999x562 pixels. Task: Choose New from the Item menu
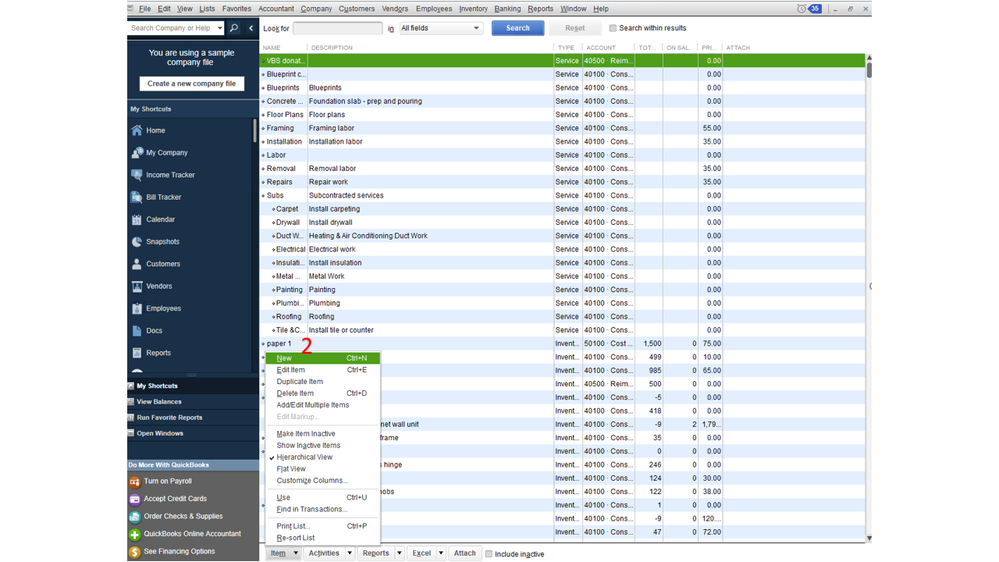click(x=322, y=358)
